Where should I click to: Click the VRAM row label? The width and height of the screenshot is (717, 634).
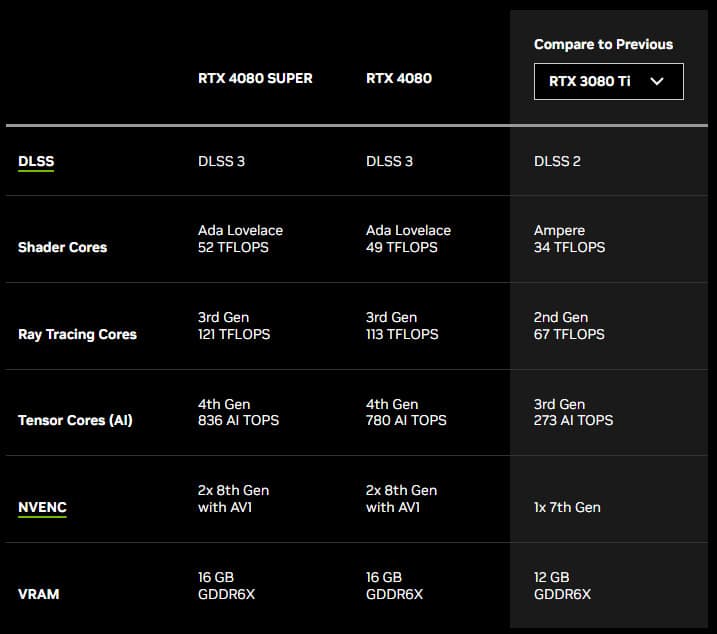(x=38, y=594)
